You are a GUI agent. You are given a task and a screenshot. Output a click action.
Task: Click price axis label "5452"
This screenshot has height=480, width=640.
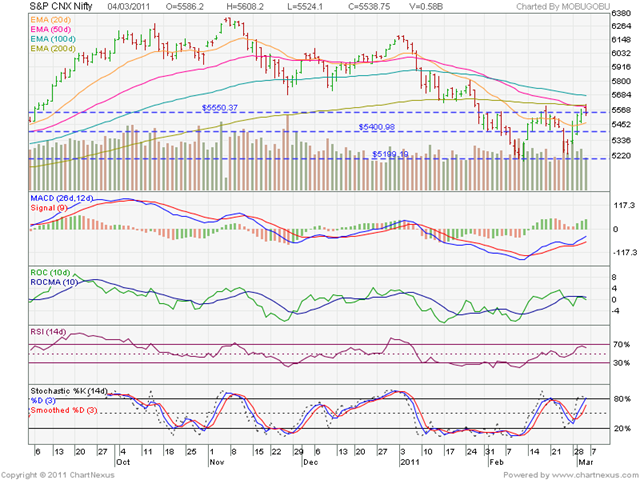pyautogui.click(x=622, y=124)
